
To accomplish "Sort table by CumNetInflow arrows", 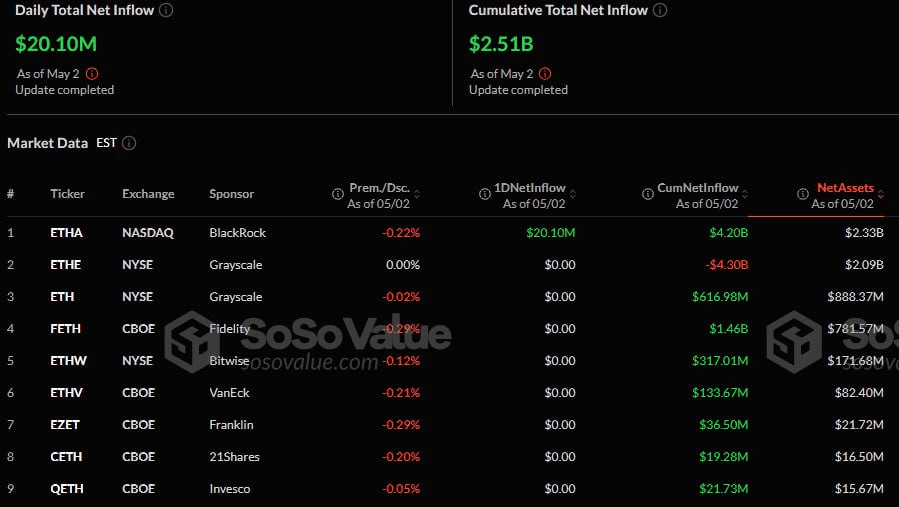I will click(745, 194).
